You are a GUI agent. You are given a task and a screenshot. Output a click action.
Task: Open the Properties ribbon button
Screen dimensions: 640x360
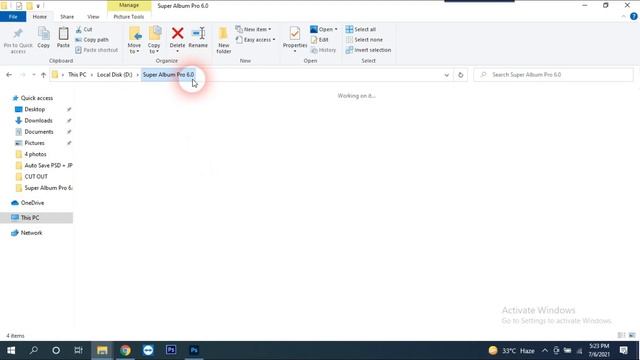[295, 39]
